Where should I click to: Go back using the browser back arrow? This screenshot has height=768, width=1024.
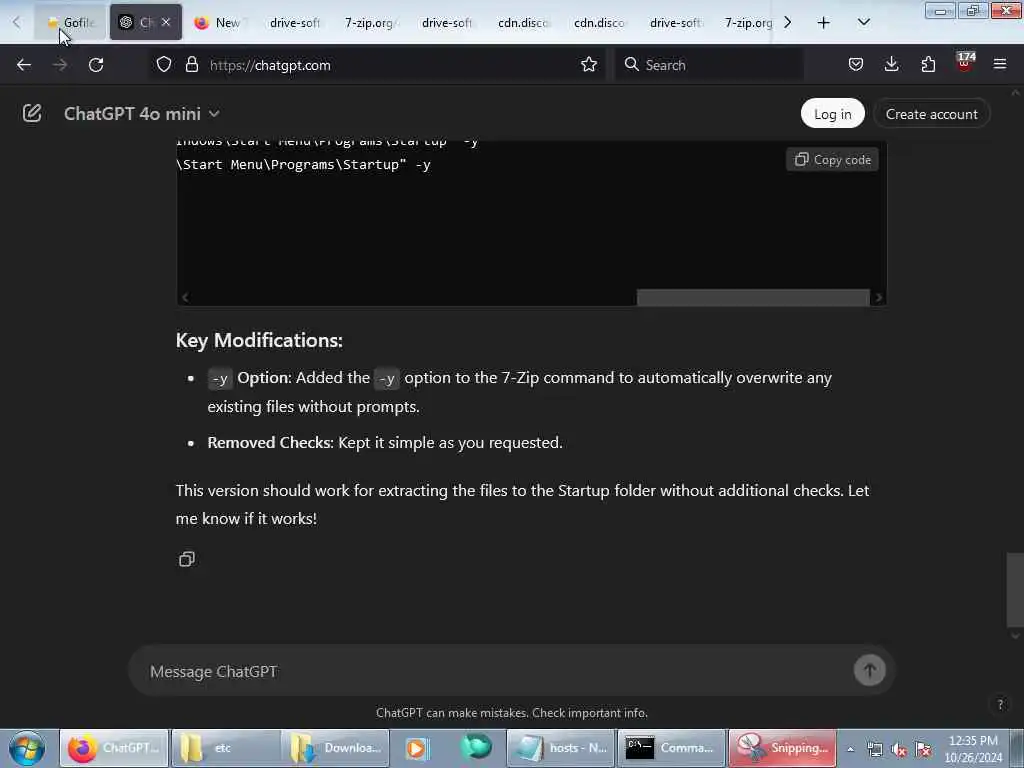pos(24,65)
